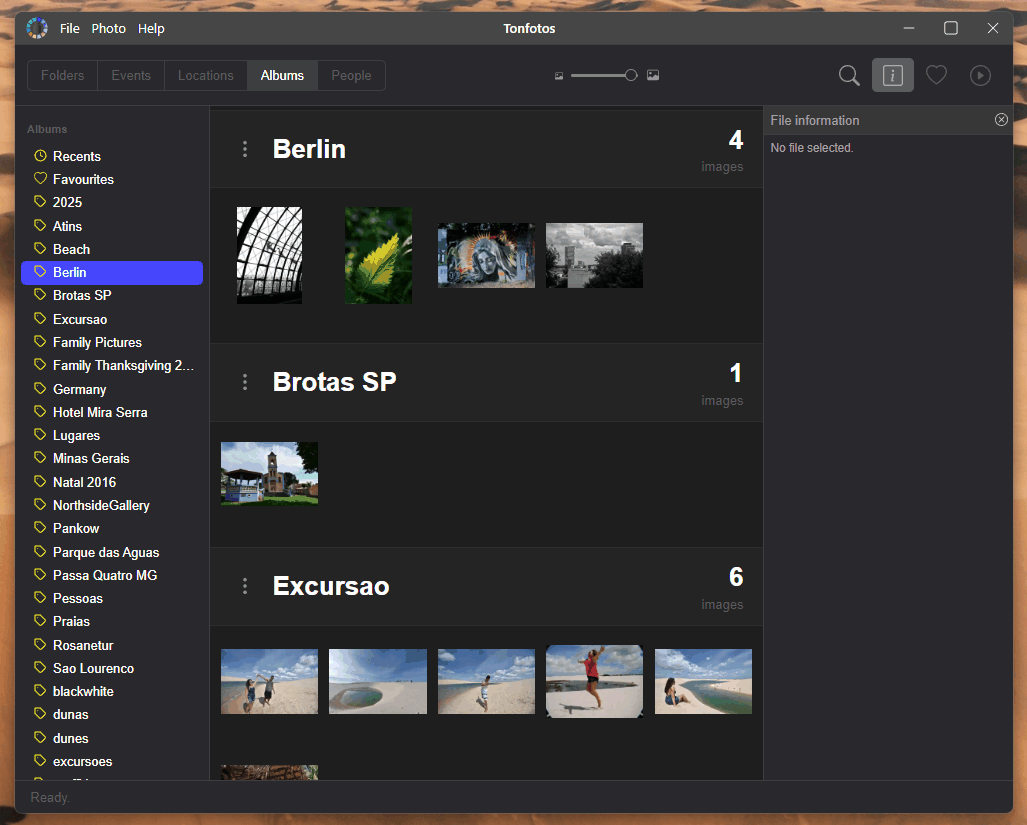Select the blackwhite album

point(112,691)
